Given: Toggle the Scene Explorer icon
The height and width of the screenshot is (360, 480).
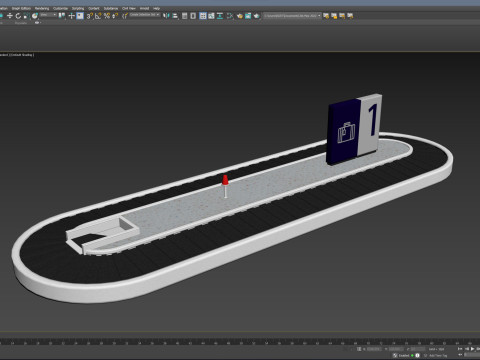Looking at the screenshot, I should pos(184,16).
